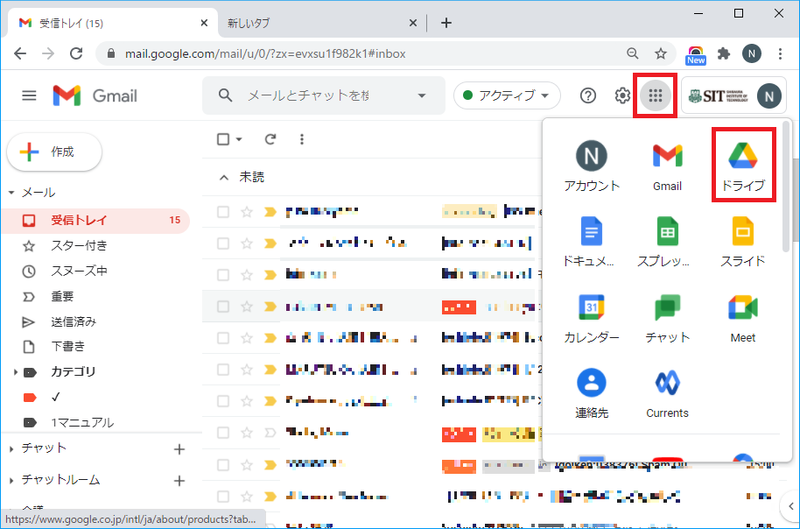Open the Gmail settings gear
The height and width of the screenshot is (529, 800).
click(x=622, y=95)
